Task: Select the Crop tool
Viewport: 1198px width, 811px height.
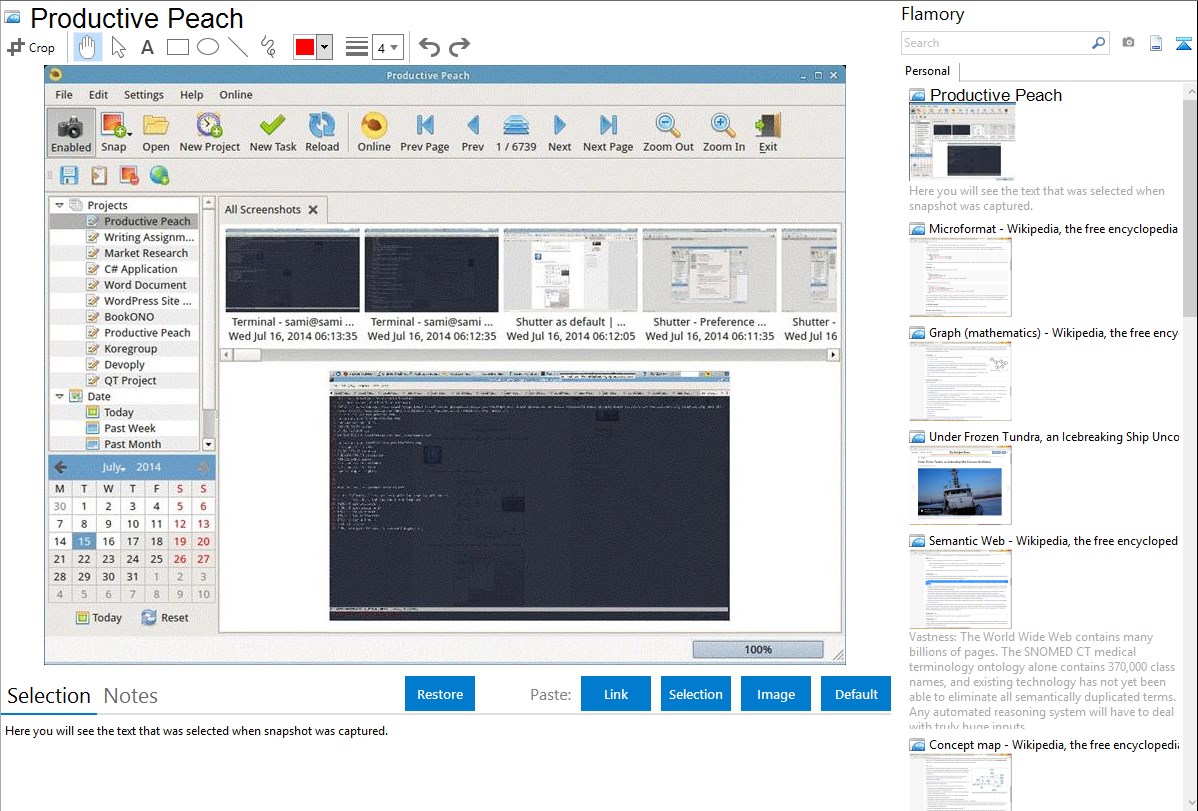Action: (31, 47)
